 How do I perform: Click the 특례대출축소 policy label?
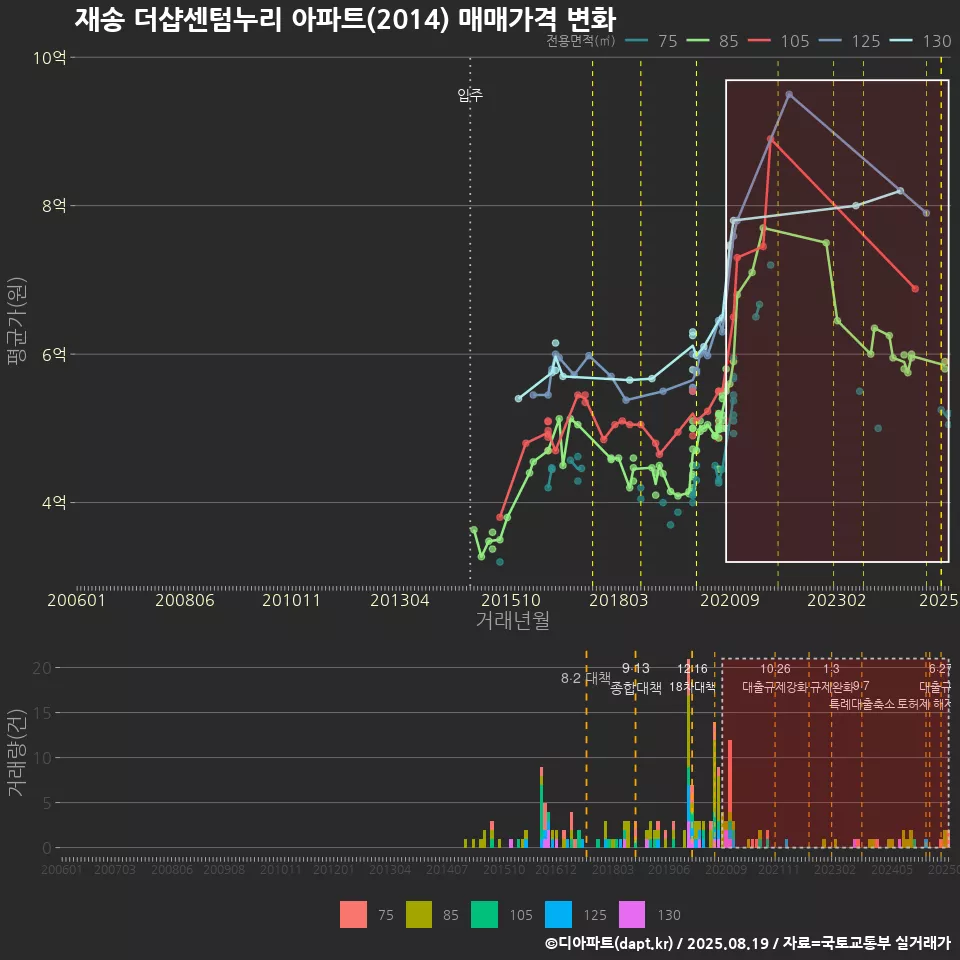[x=861, y=704]
